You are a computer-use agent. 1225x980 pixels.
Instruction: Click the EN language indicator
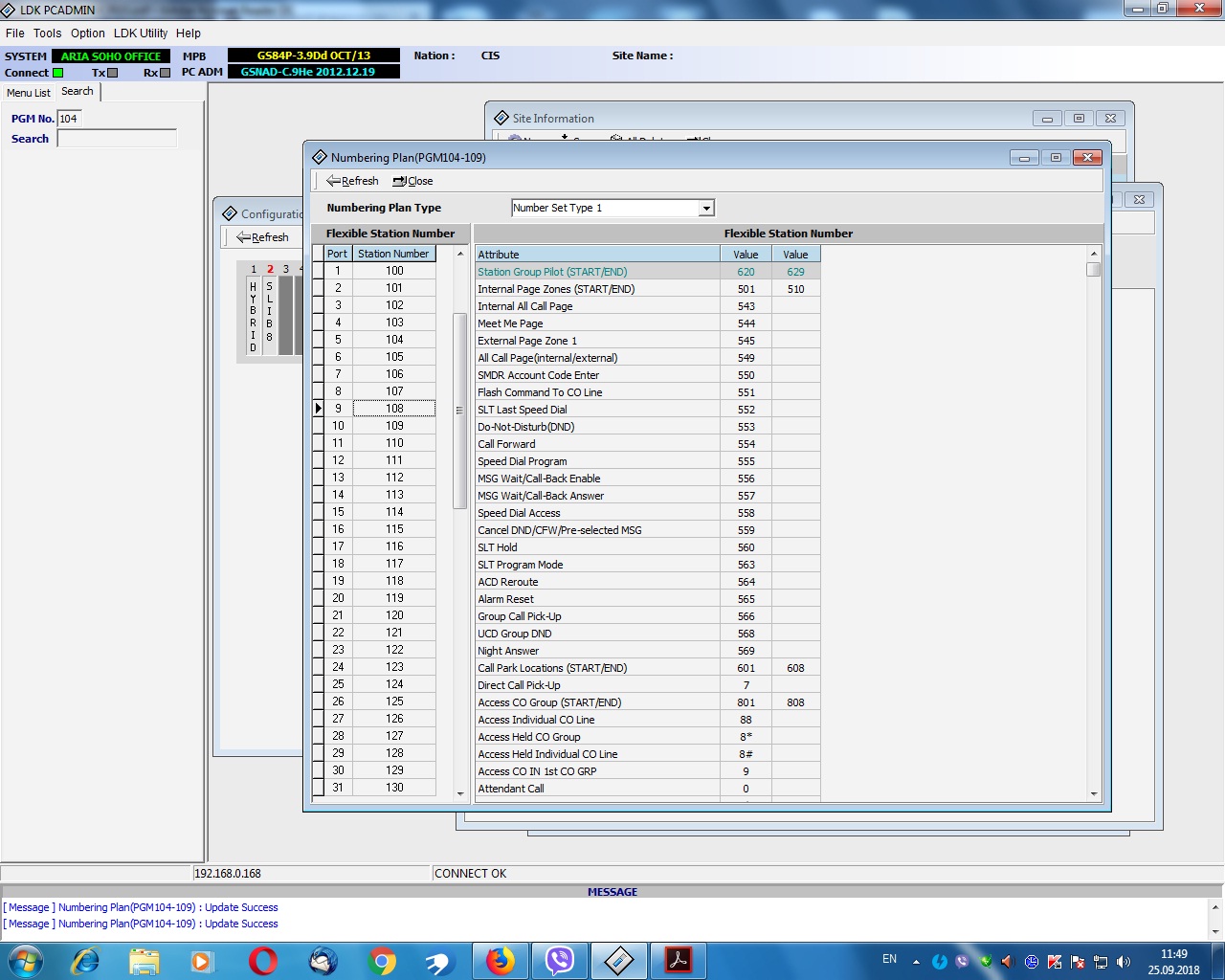coord(889,959)
